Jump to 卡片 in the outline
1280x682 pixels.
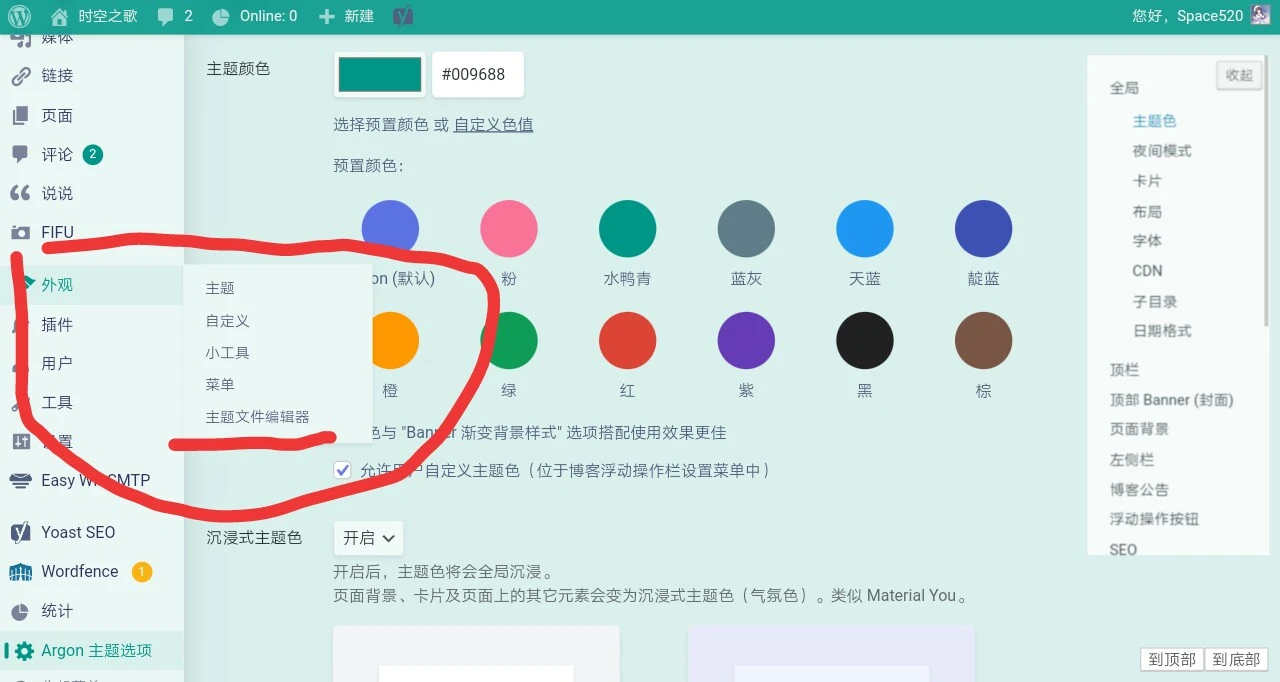pyautogui.click(x=1147, y=181)
